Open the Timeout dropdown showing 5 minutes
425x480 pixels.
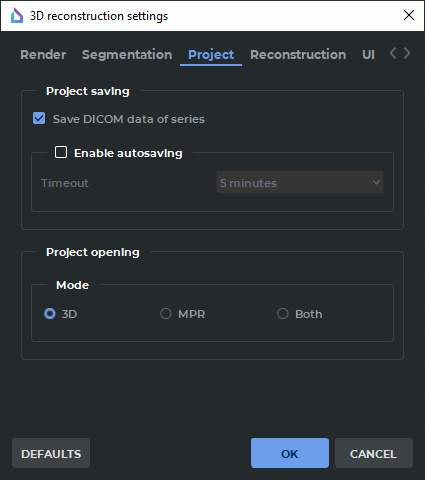click(x=300, y=182)
